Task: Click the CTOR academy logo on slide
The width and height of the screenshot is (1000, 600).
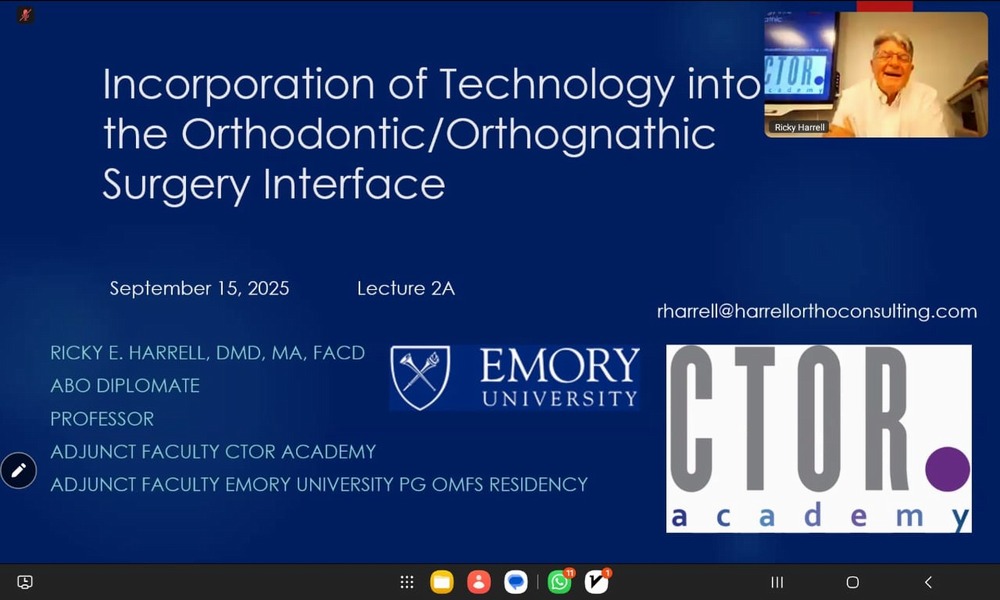Action: (818, 438)
